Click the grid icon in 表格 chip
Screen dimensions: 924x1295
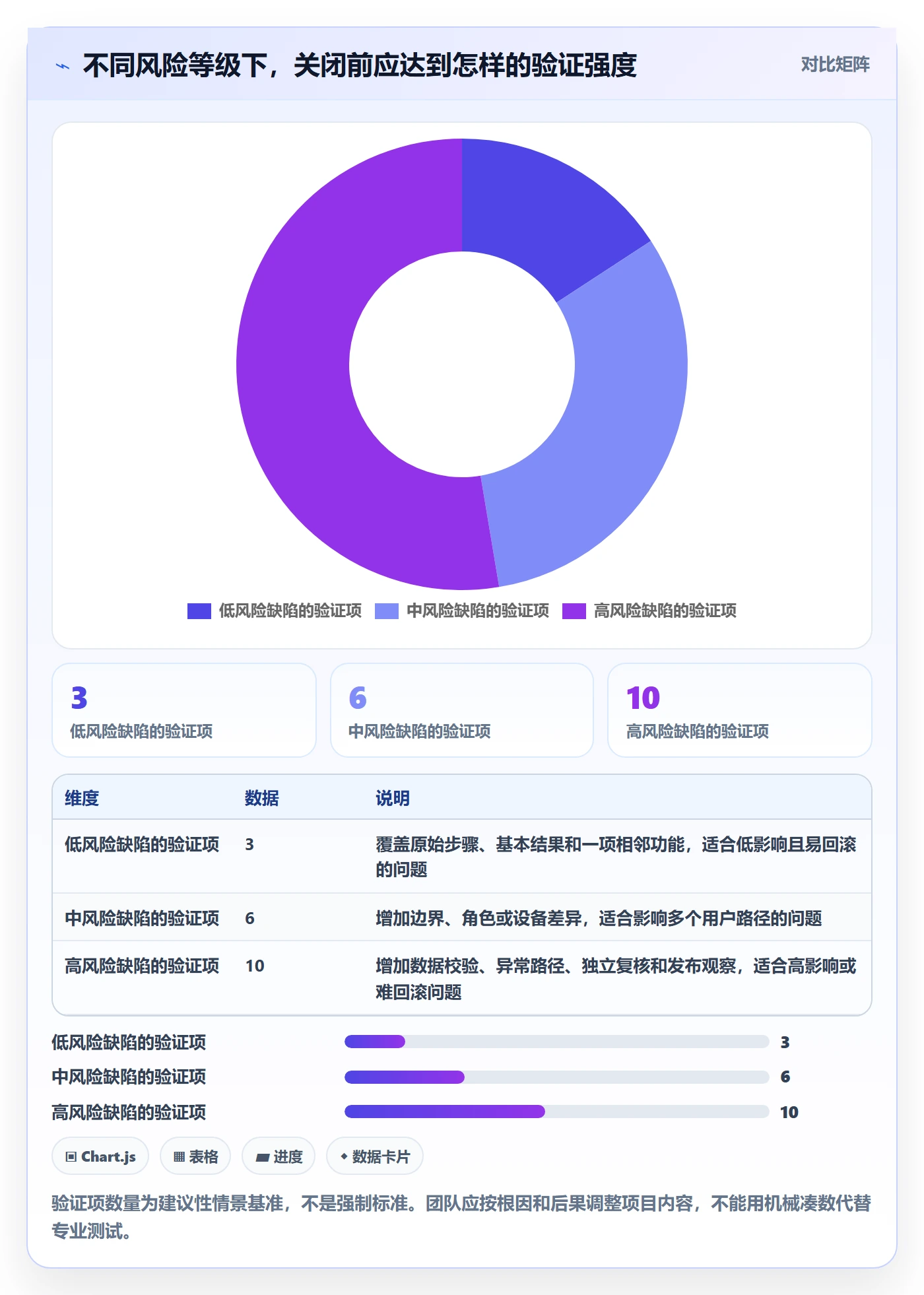click(x=180, y=1156)
